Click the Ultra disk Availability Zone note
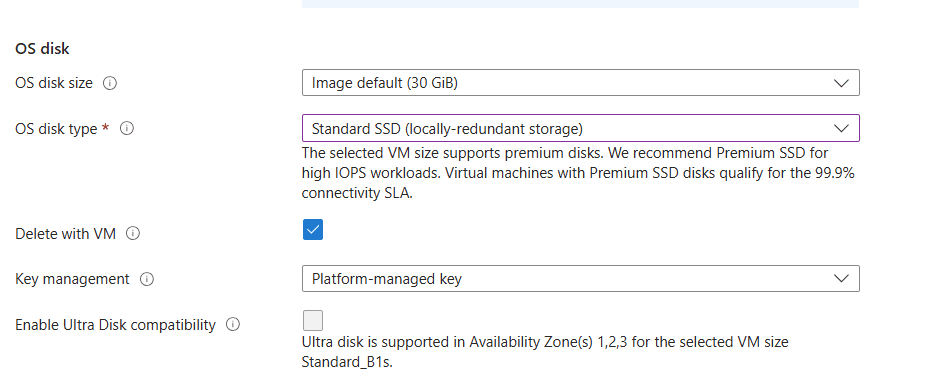 [x=545, y=352]
